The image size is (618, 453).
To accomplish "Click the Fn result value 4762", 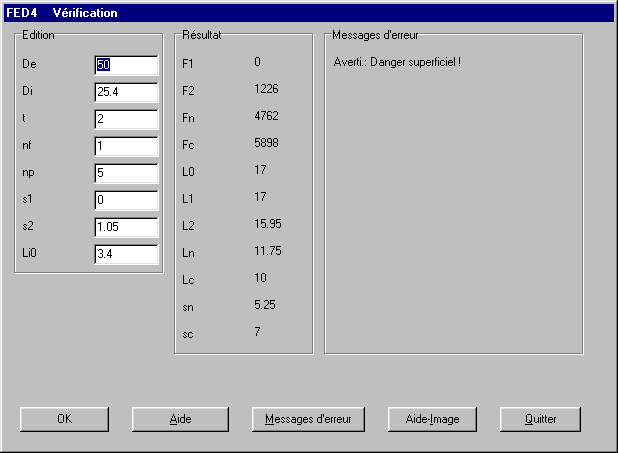I will tap(265, 116).
